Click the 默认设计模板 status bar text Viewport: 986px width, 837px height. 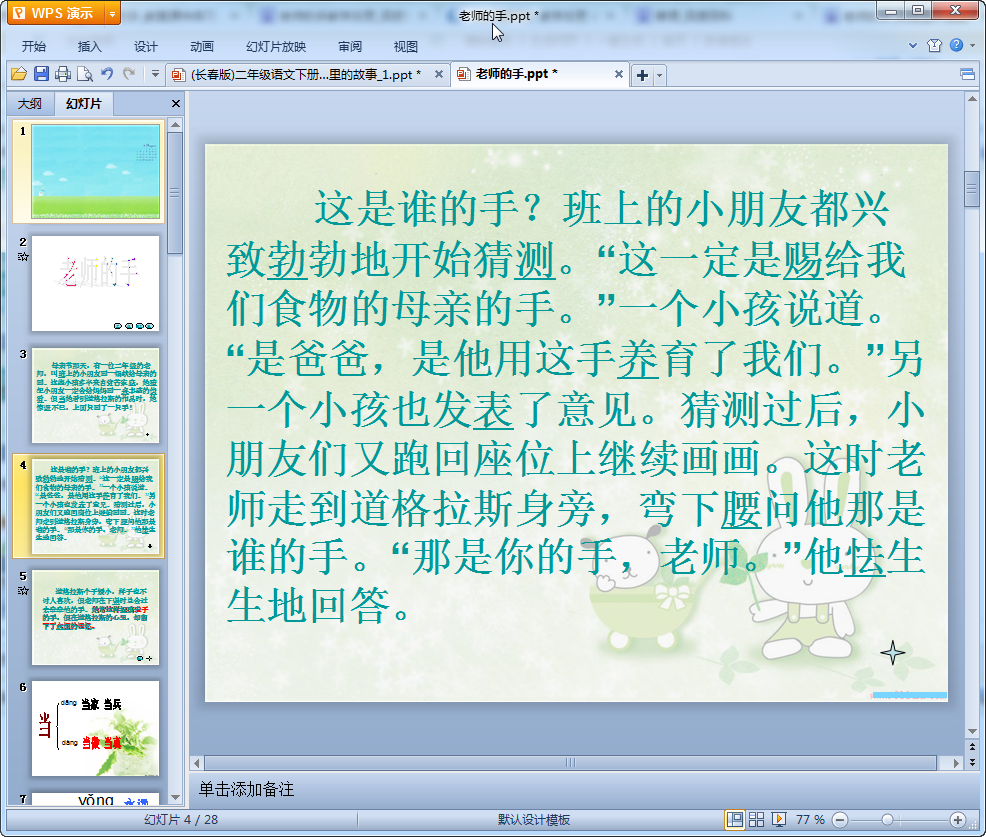(x=534, y=820)
